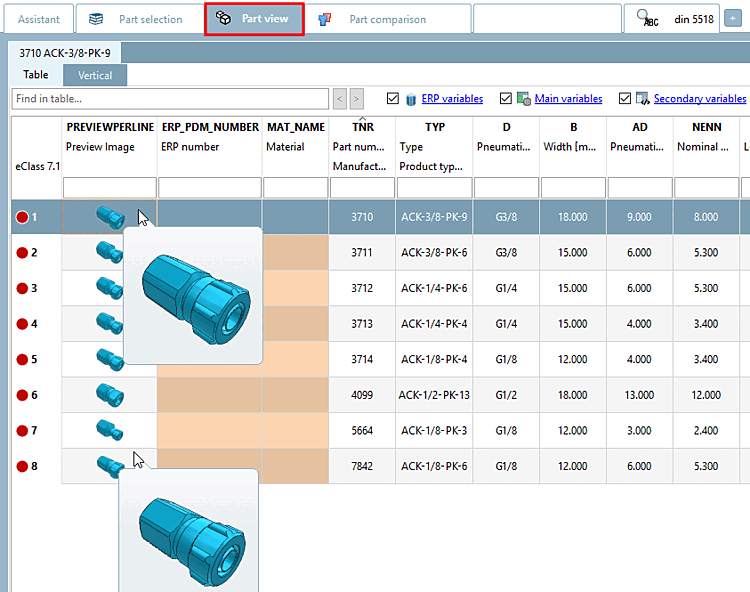Open the Part comparison tab
Viewport: 750px width, 592px height.
(x=387, y=19)
